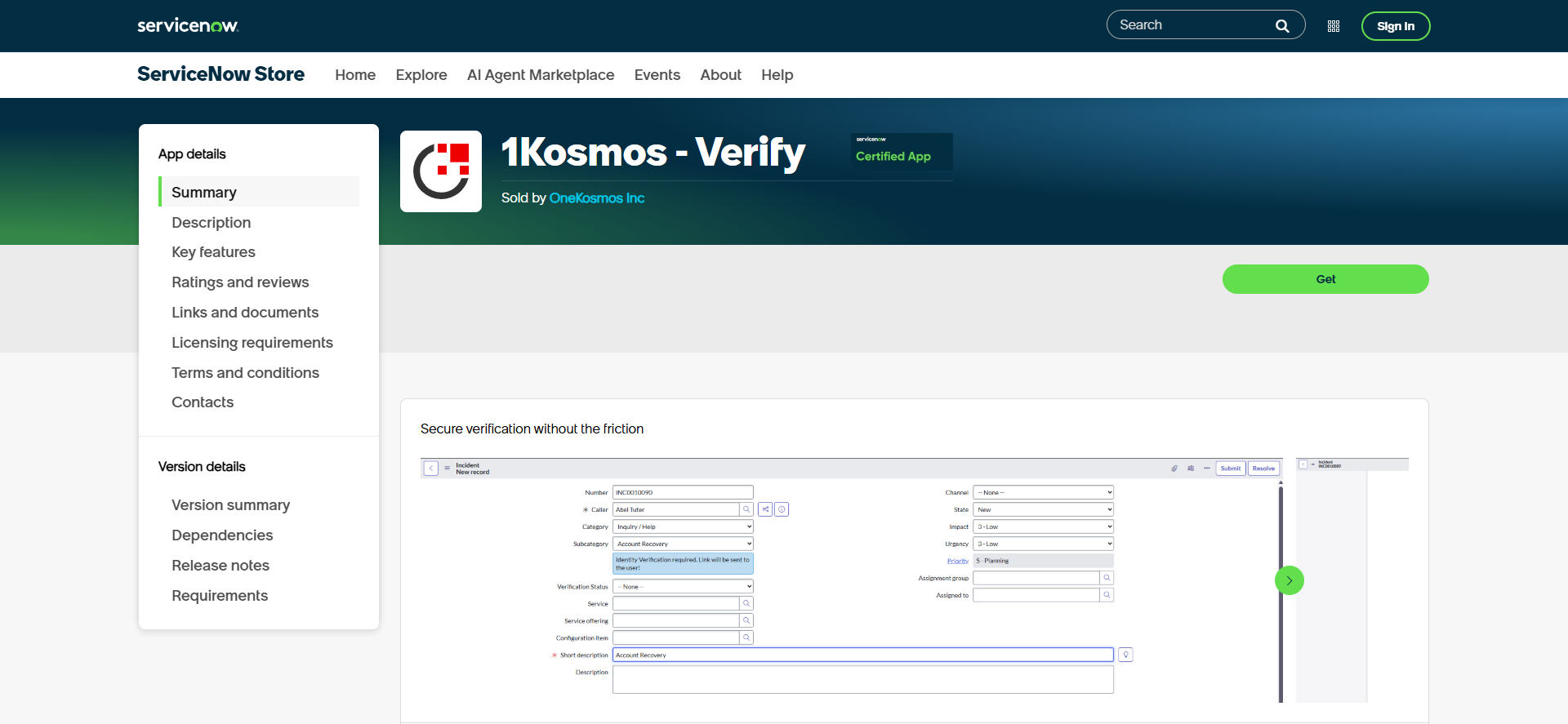Open Requirements section
This screenshot has height=724, width=1568.
point(220,596)
